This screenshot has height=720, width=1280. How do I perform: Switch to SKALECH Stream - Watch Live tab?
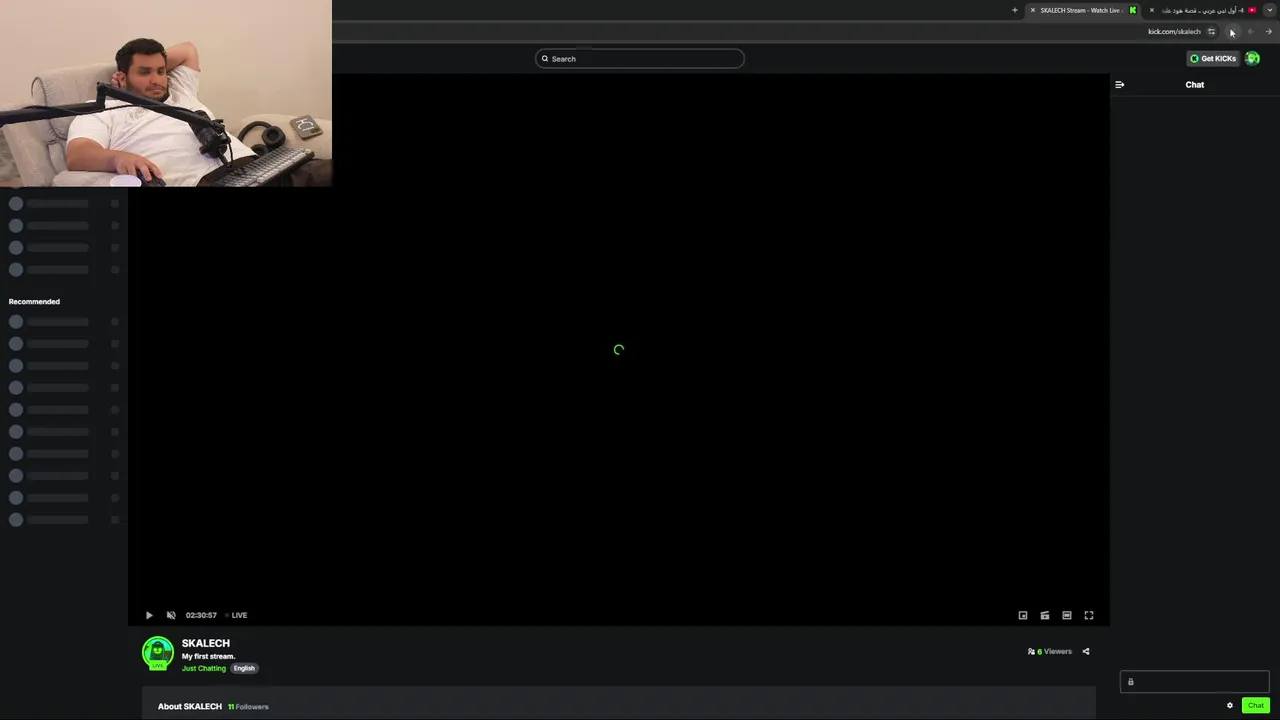click(1083, 10)
